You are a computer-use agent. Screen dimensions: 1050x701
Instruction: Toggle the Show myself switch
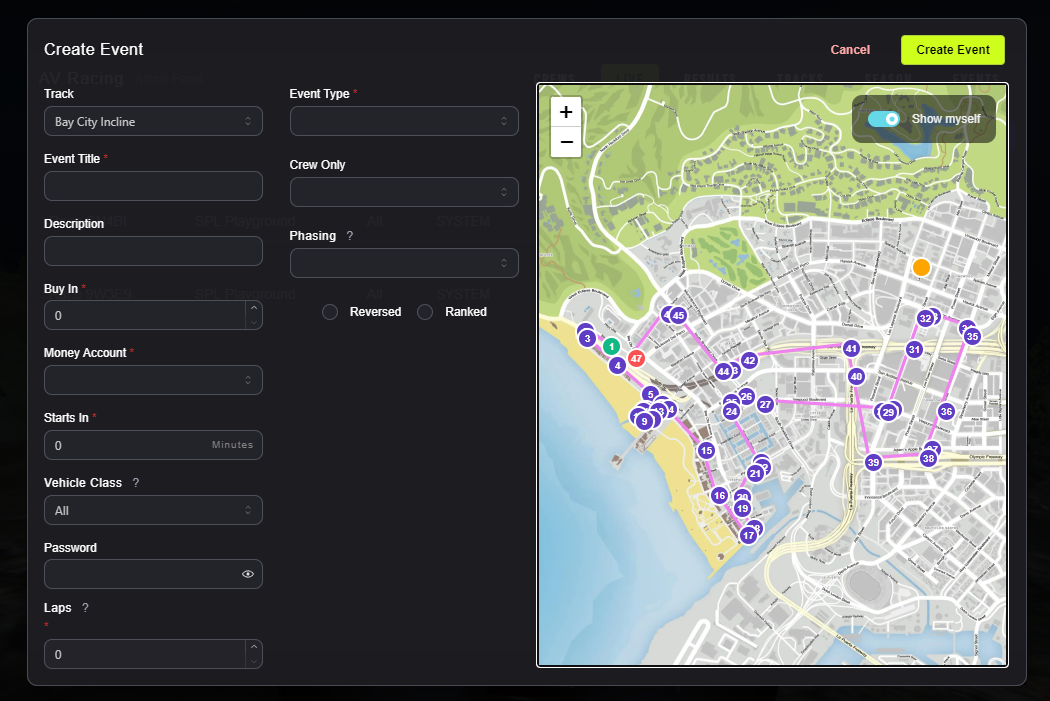point(884,119)
